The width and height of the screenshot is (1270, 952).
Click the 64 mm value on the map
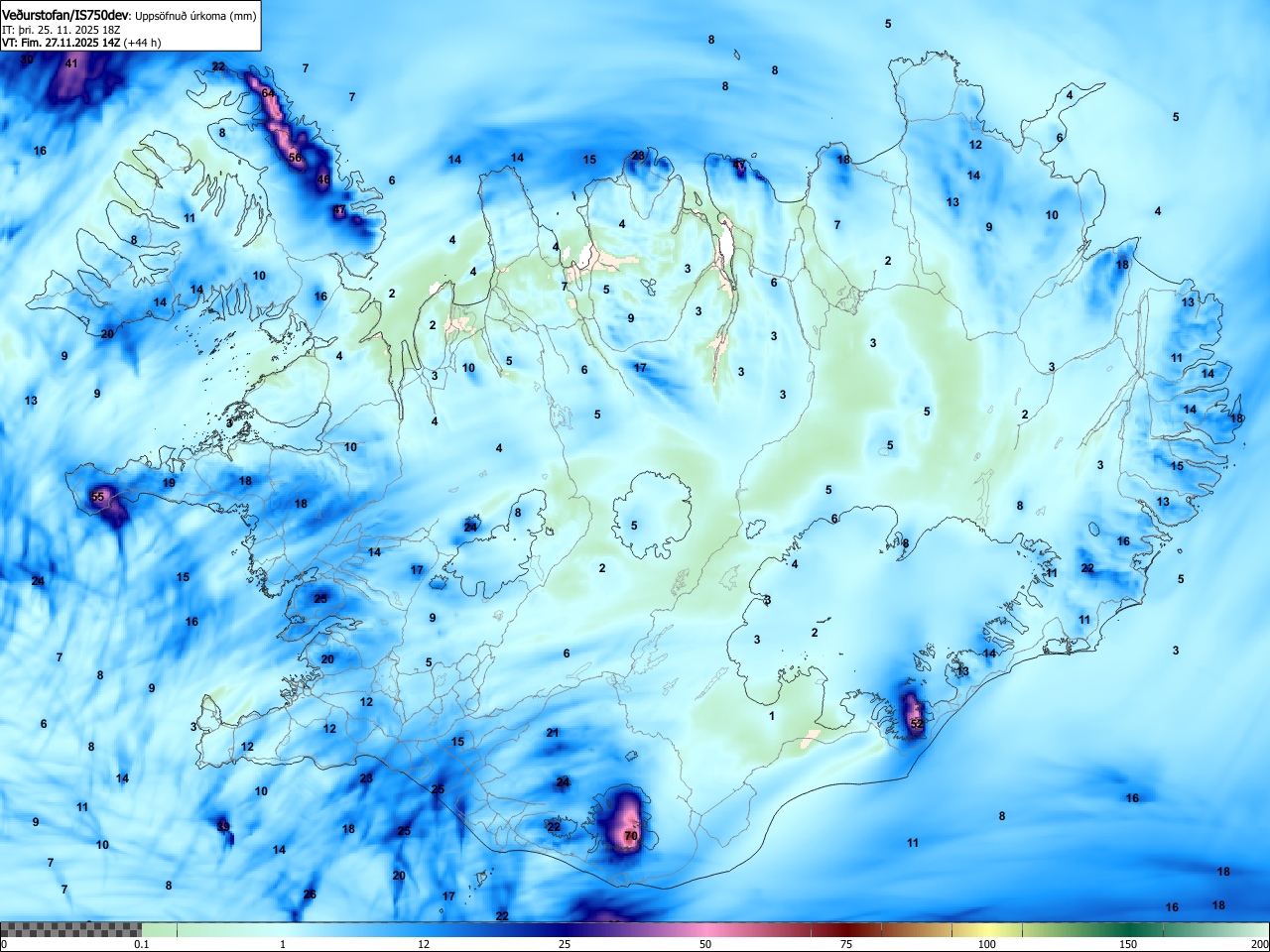coord(268,92)
